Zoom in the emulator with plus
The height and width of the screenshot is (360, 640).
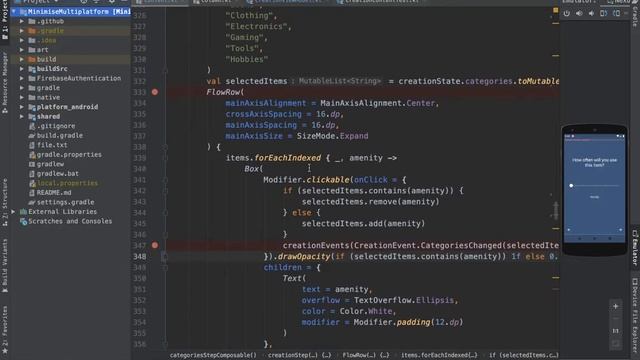[616, 306]
